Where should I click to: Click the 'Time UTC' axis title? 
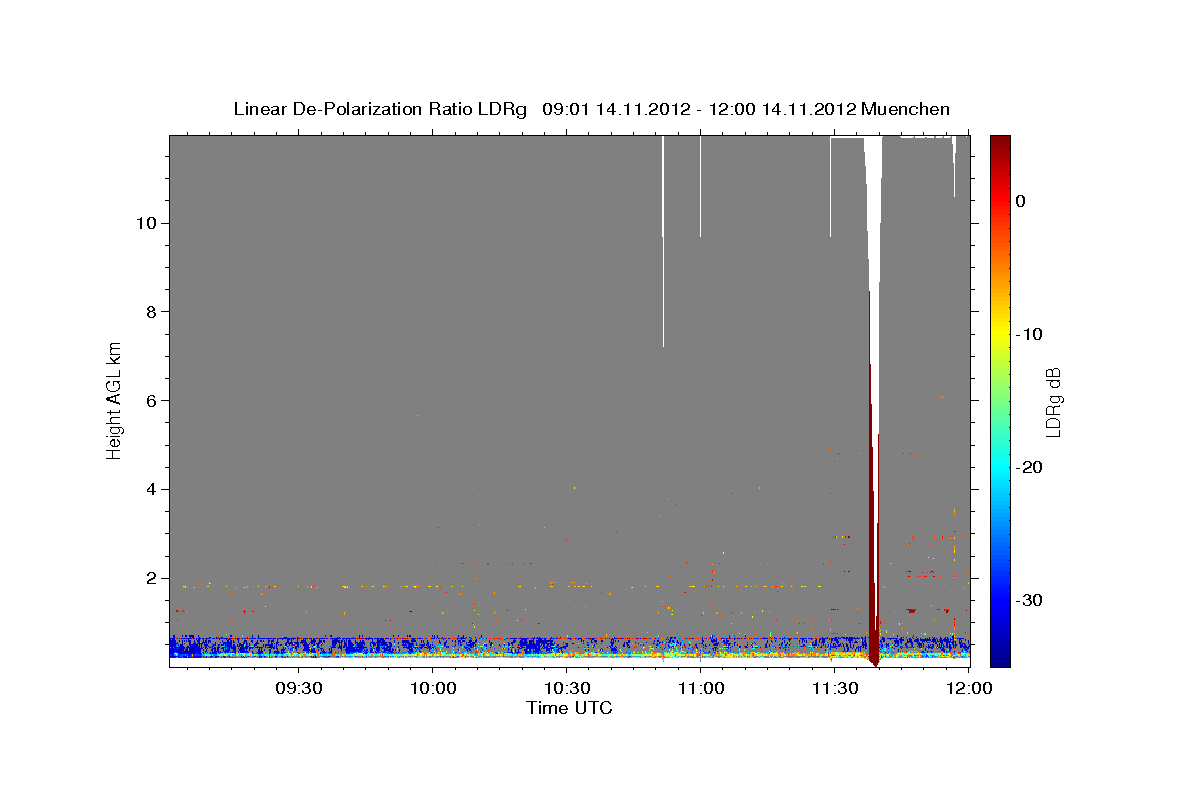tap(569, 708)
